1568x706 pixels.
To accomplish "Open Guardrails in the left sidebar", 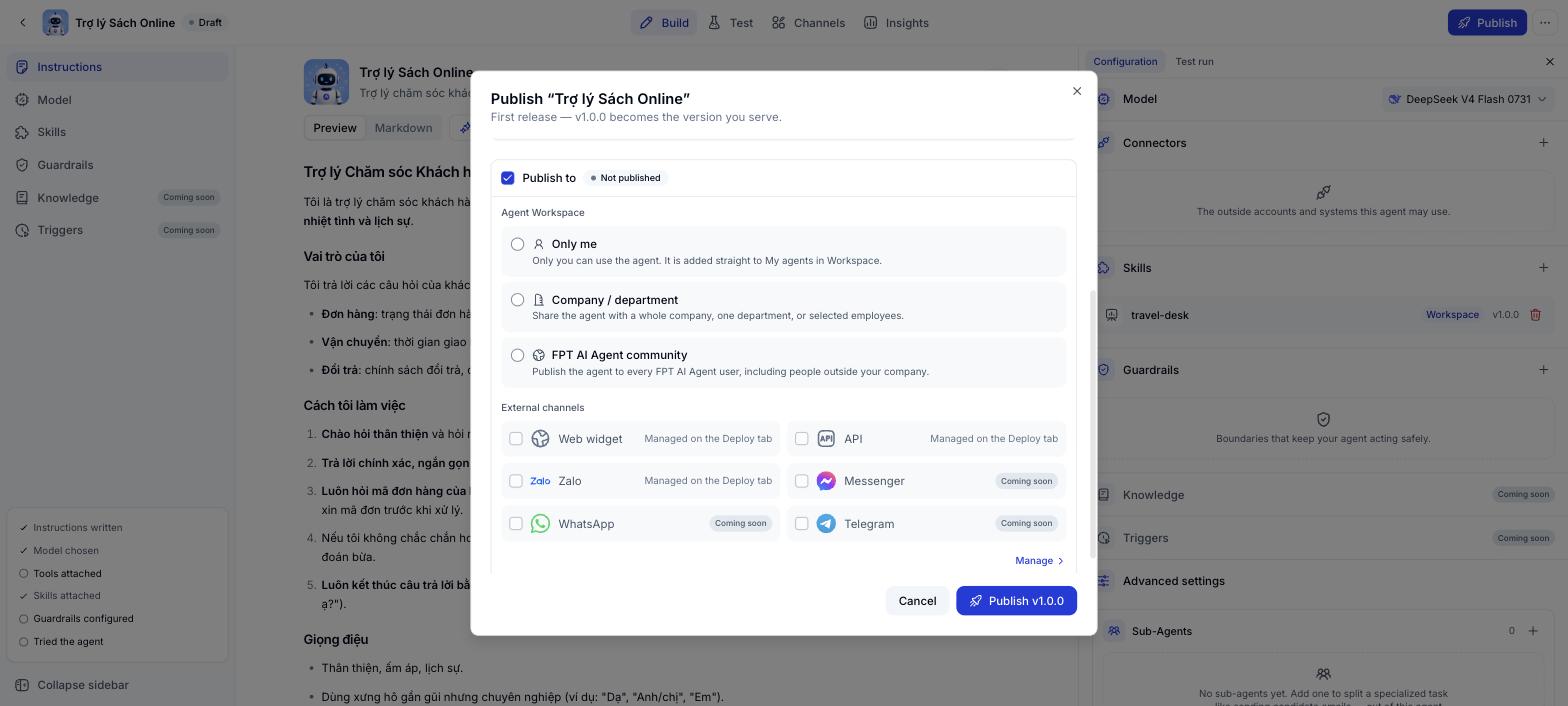I will pos(118,165).
